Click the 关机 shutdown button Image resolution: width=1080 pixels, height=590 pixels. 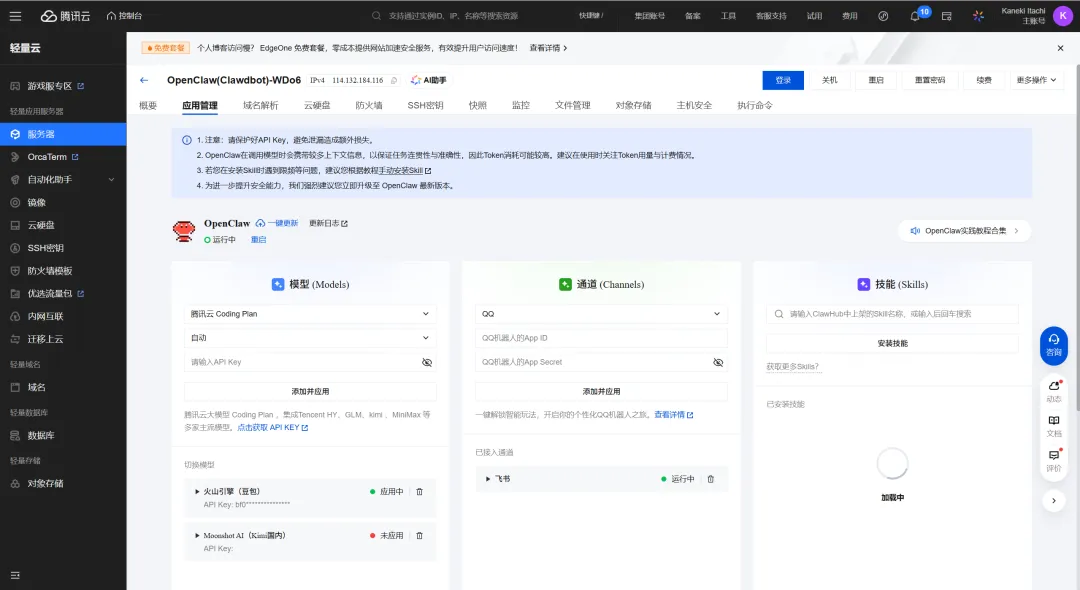click(x=829, y=80)
